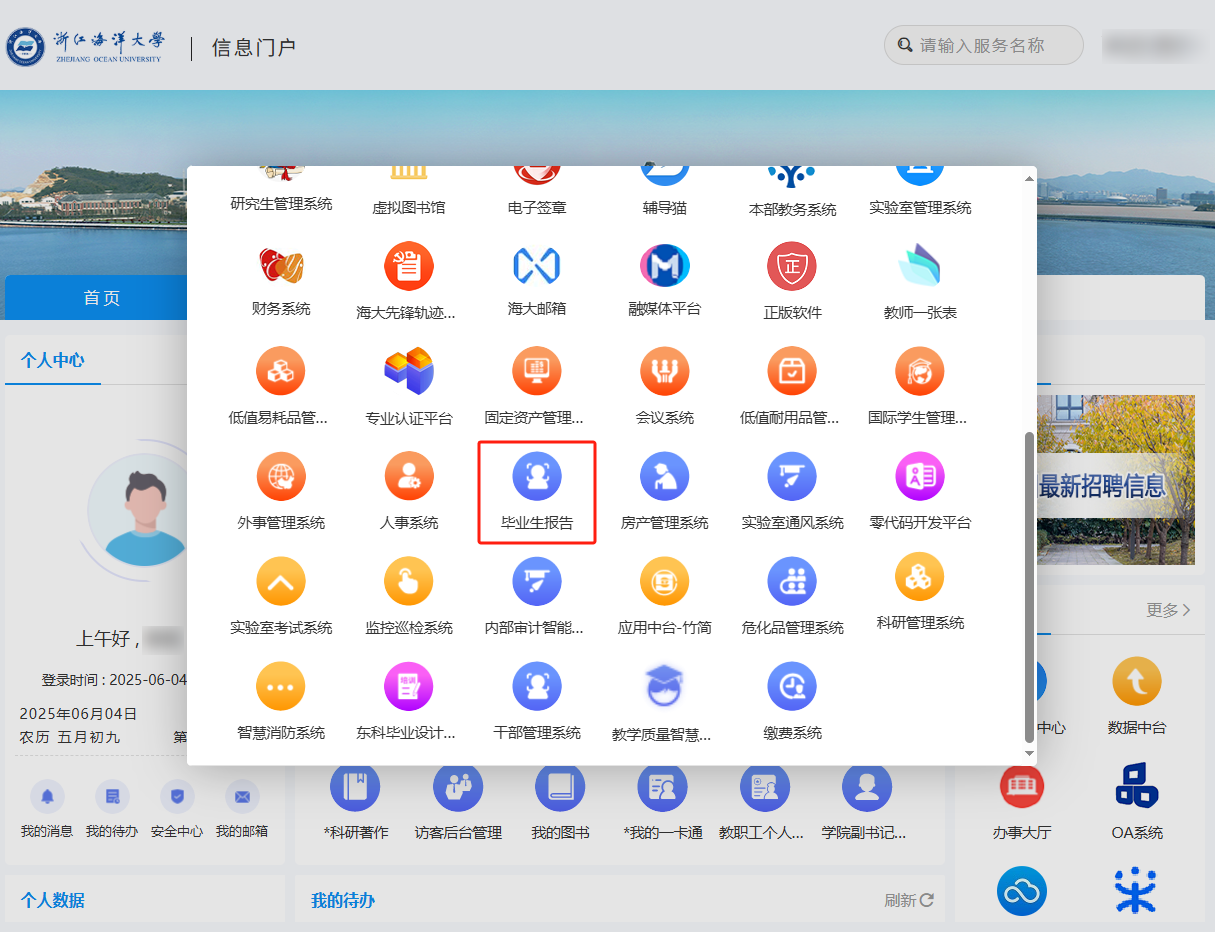The height and width of the screenshot is (932, 1215).
Task: Select 个人中心 tab
Action: [x=53, y=361]
